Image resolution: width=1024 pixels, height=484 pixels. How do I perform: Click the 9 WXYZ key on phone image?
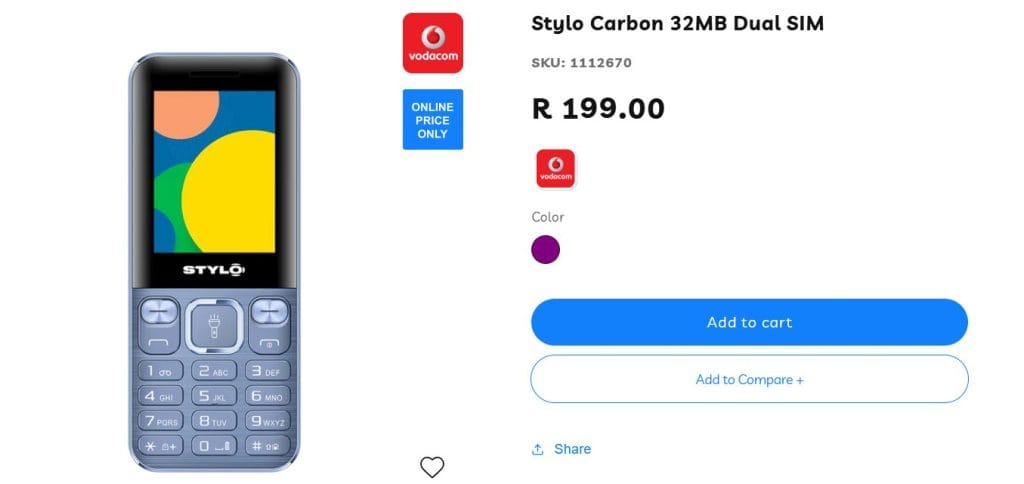pyautogui.click(x=267, y=421)
